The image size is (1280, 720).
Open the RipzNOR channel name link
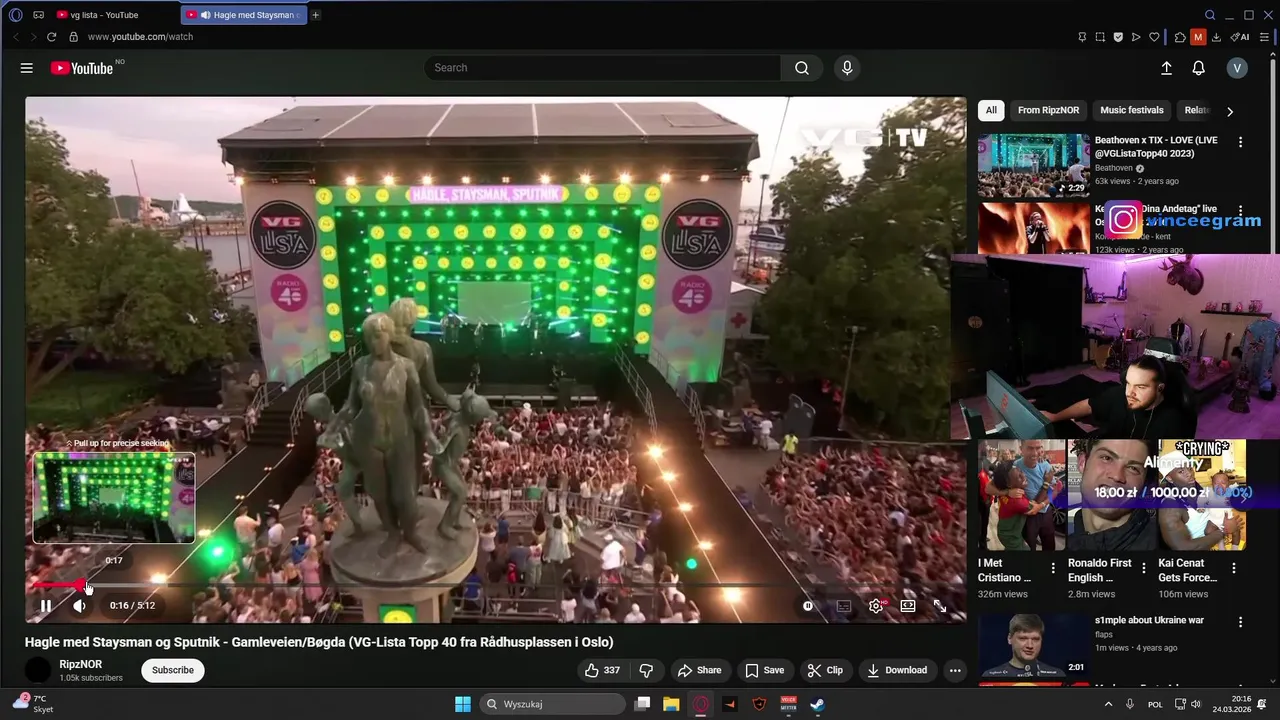[x=80, y=664]
